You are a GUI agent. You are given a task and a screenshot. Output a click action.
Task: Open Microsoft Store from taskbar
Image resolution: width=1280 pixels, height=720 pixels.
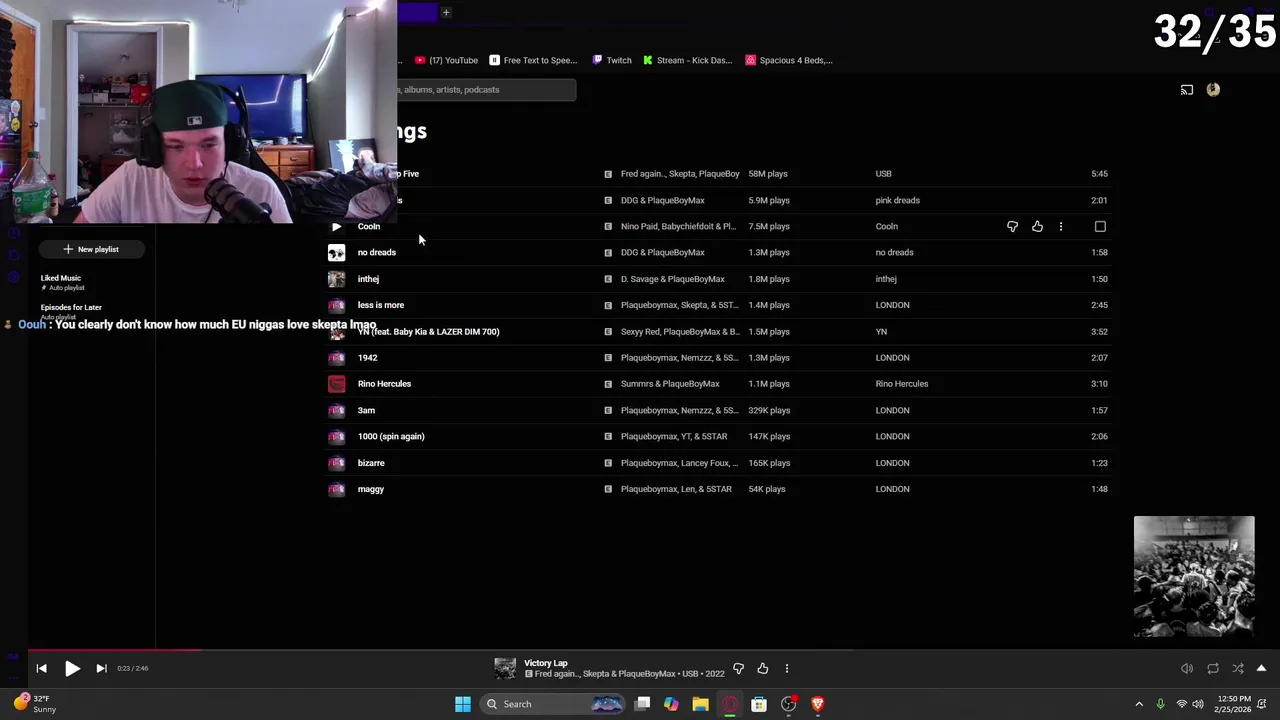click(759, 704)
